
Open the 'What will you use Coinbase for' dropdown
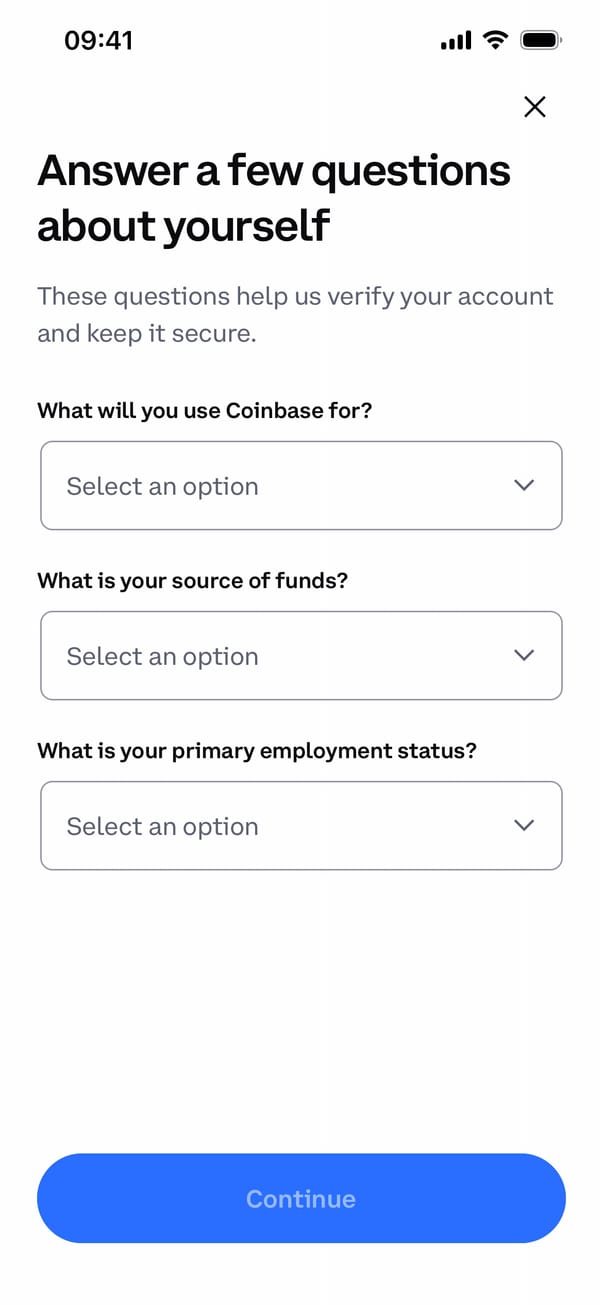tap(300, 485)
